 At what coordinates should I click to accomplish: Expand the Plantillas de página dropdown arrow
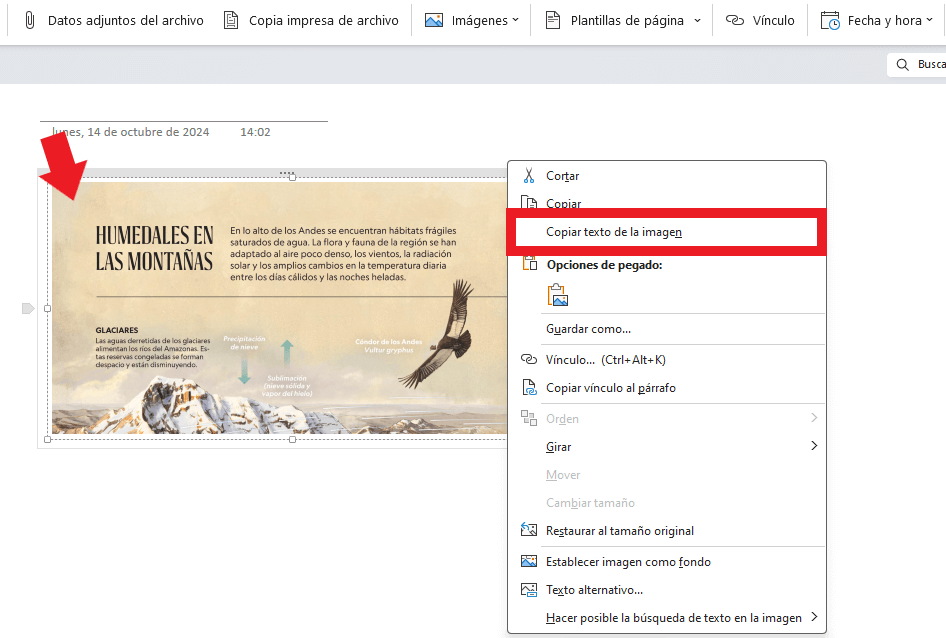click(697, 21)
